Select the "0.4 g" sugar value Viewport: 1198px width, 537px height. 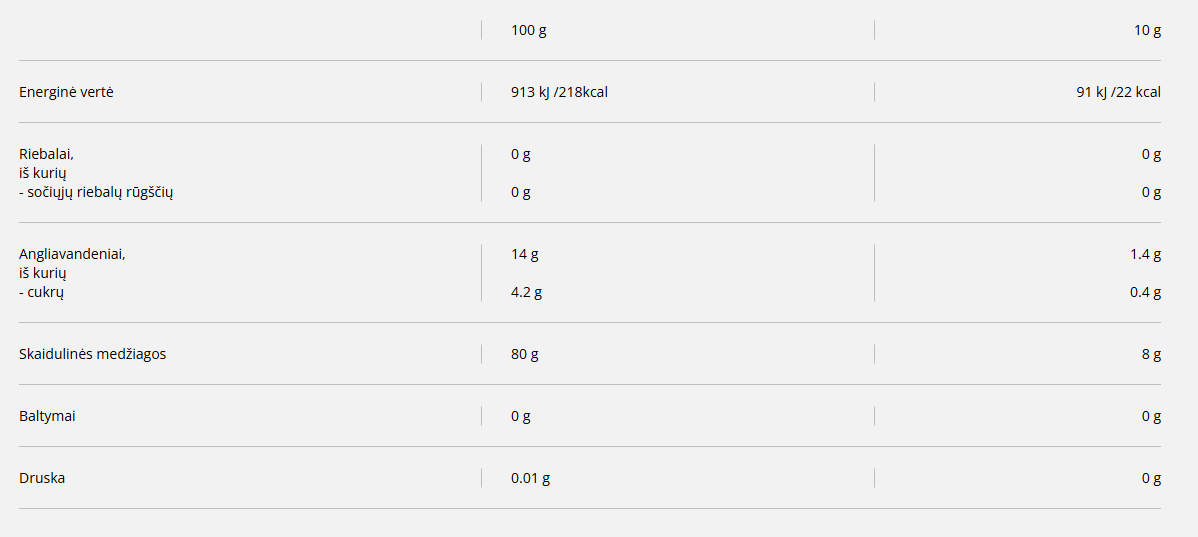pos(1145,292)
